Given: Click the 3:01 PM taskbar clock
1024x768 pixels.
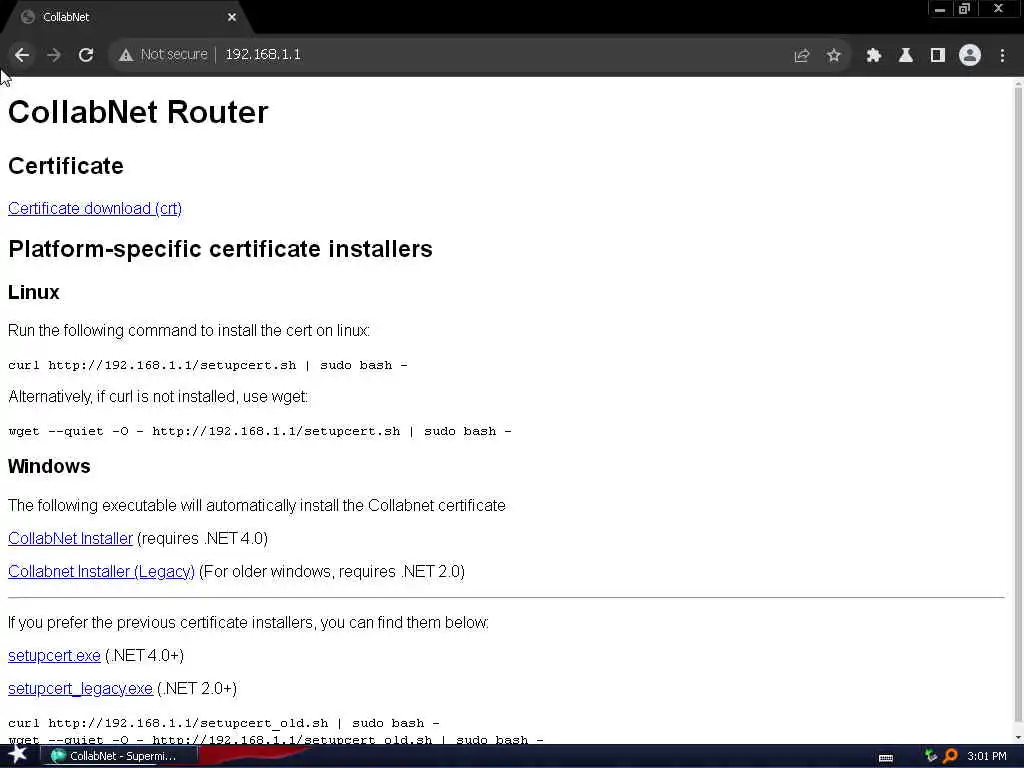Looking at the screenshot, I should (x=987, y=756).
